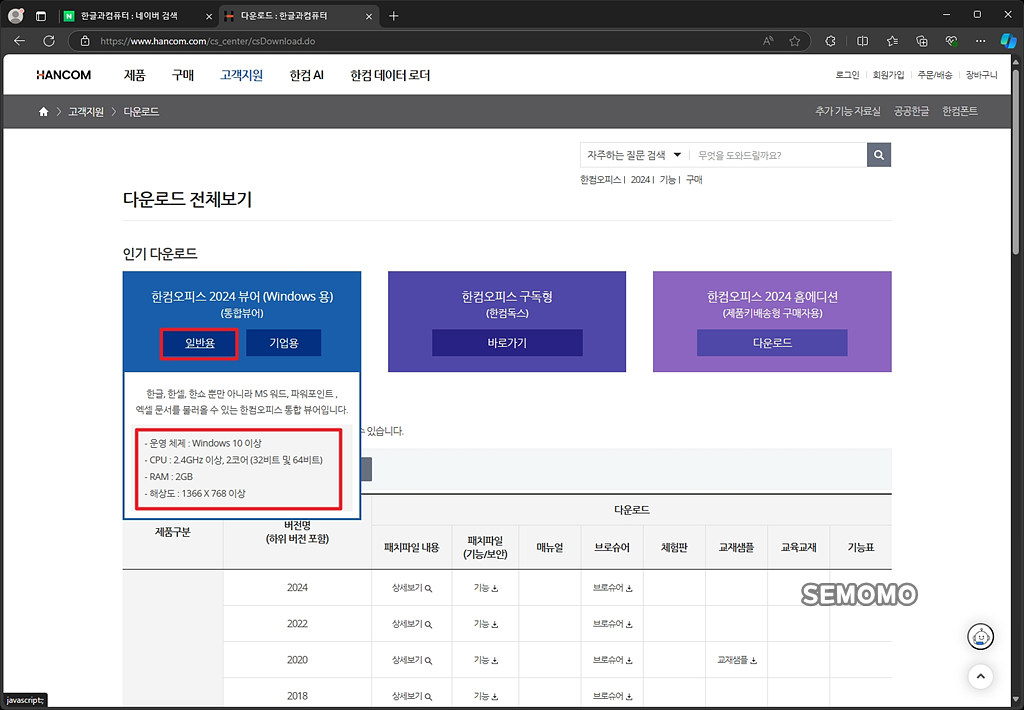This screenshot has width=1024, height=710.
Task: View site information lock icon
Action: 84,41
